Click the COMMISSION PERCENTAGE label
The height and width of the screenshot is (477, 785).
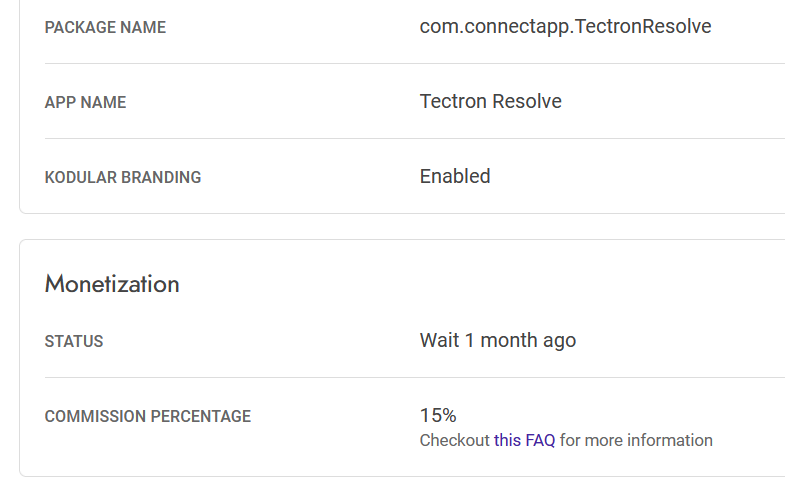[x=148, y=417]
